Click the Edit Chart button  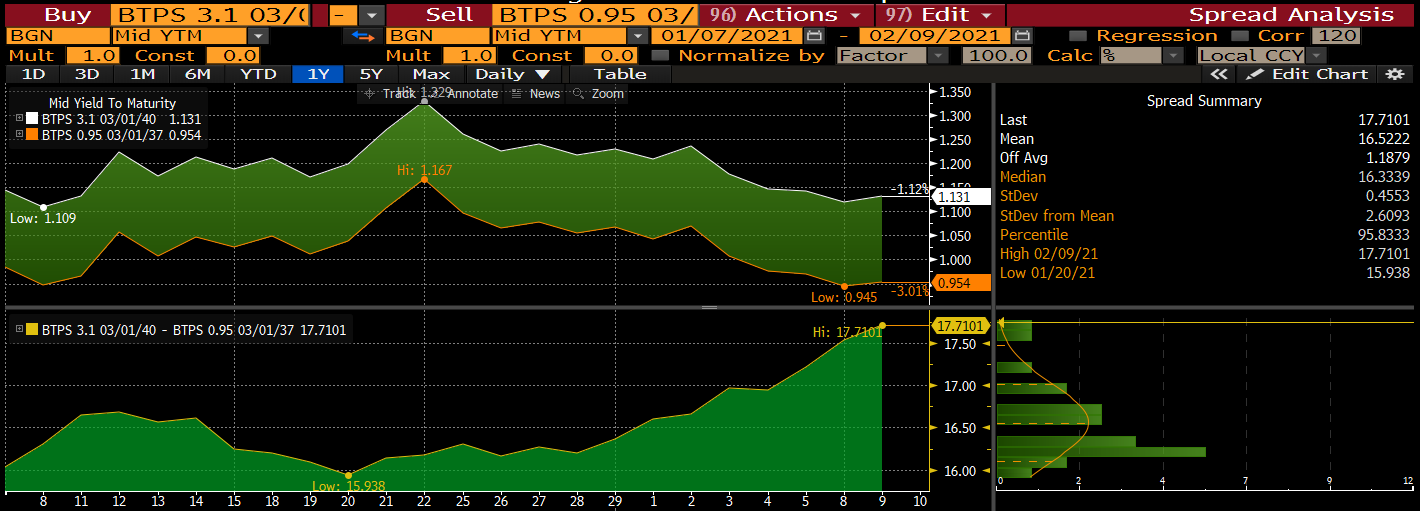1307,74
